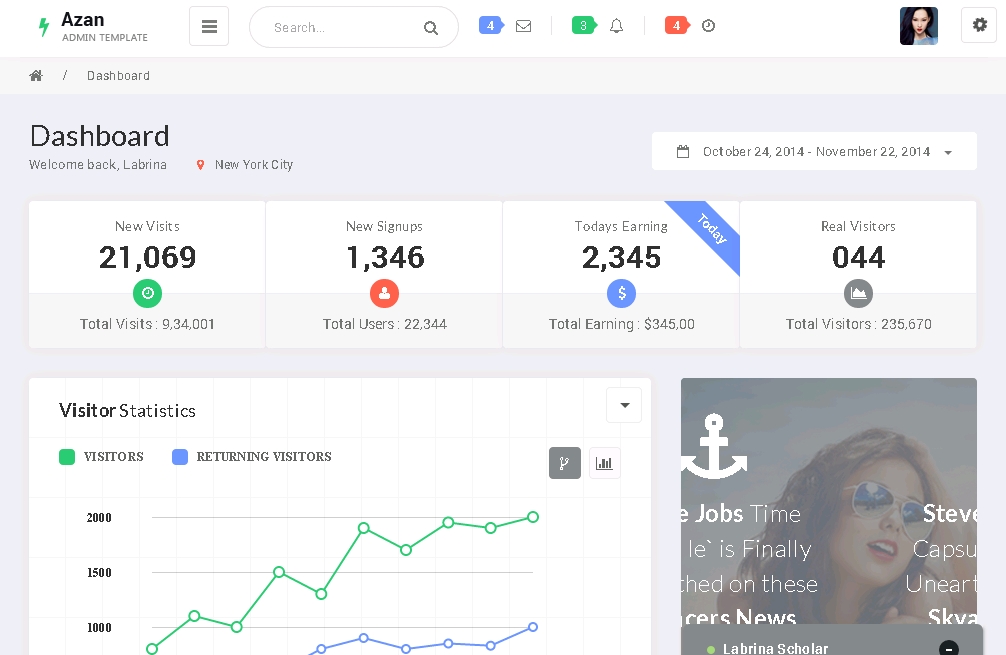1006x655 pixels.
Task: Switch to line chart view
Action: coord(565,463)
